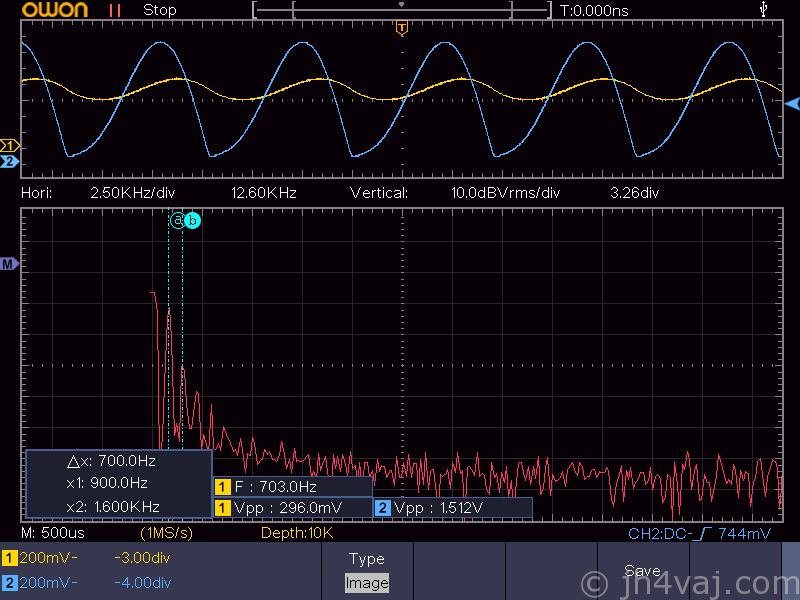Viewport: 800px width, 600px height.
Task: Click the x1: 900.0Hz cursor readout
Action: point(107,483)
